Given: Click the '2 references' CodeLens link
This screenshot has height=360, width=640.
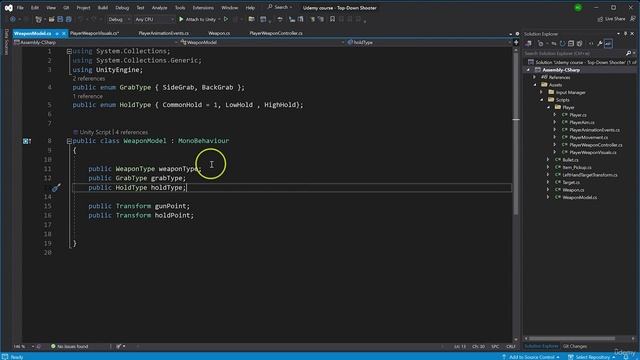Looking at the screenshot, I should tap(89, 78).
